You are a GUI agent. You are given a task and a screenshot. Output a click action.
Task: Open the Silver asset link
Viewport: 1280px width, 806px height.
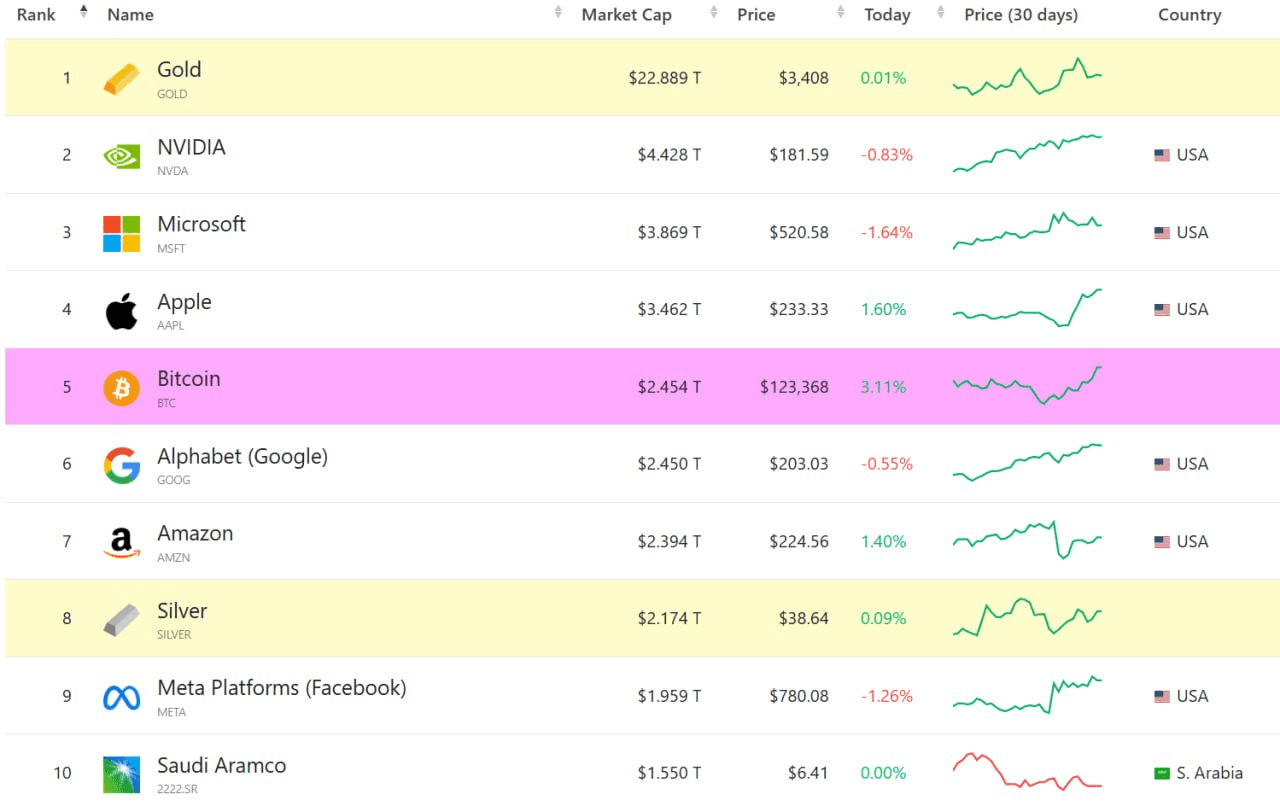click(x=182, y=611)
